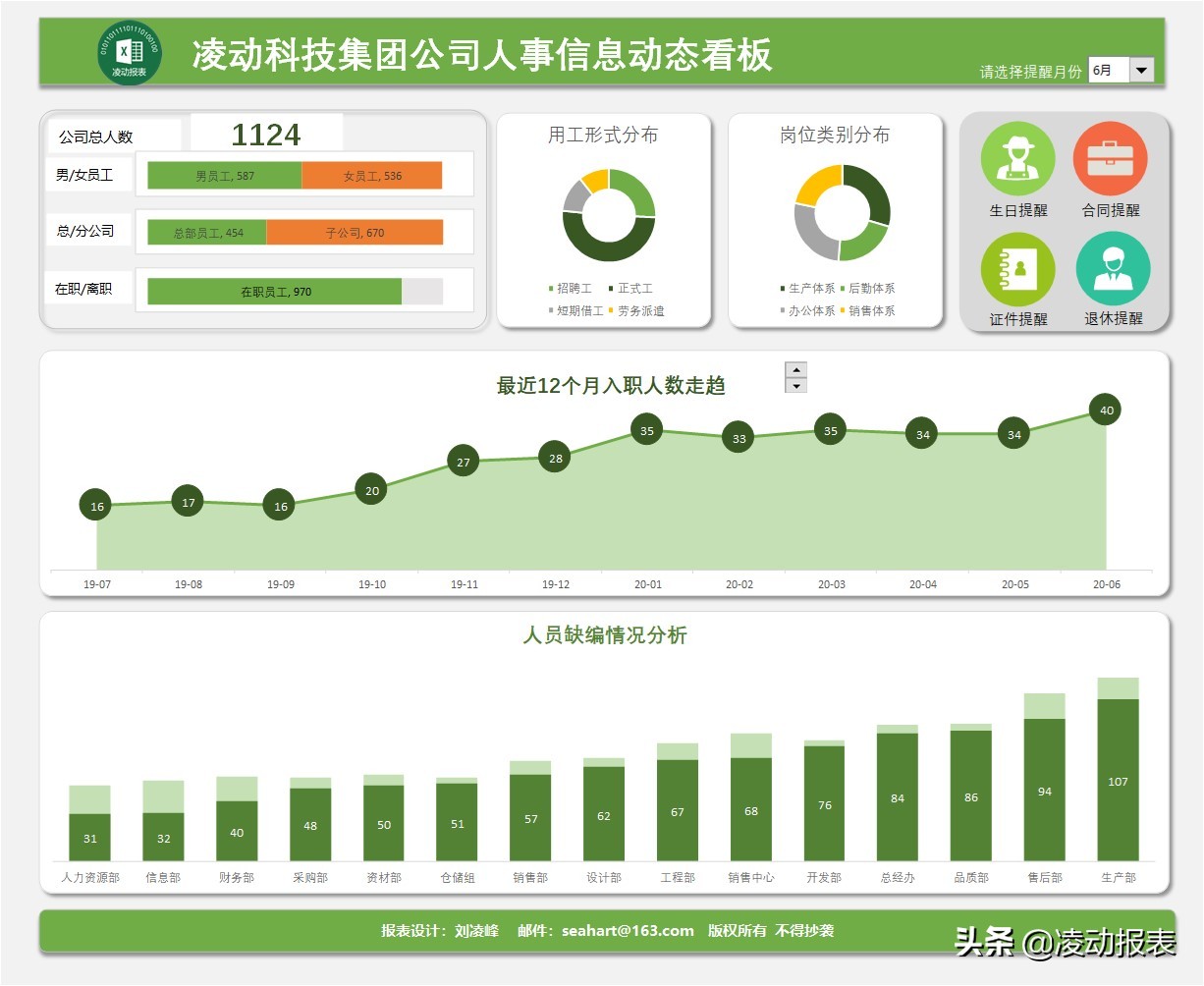Click the 在职员工 970 green progress bar
The image size is (1204, 986).
click(275, 292)
